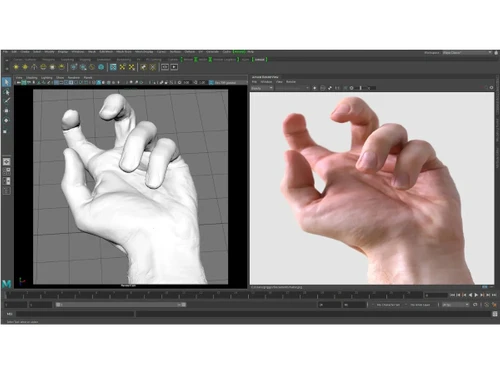Click the first blue shelf icon
The image size is (500, 375).
(x=74, y=67)
